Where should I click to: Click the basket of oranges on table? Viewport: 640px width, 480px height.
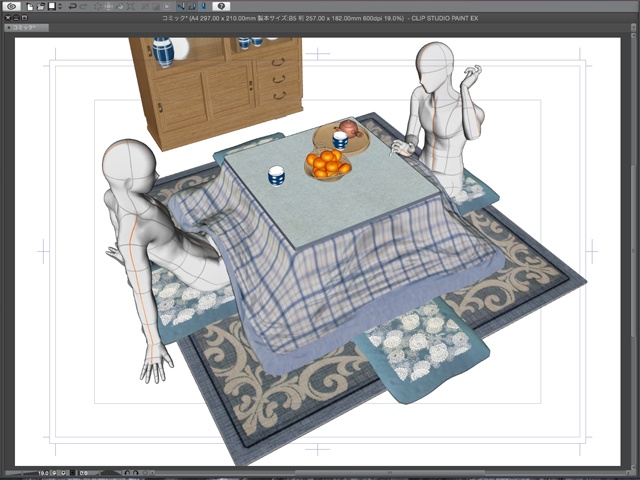(328, 166)
